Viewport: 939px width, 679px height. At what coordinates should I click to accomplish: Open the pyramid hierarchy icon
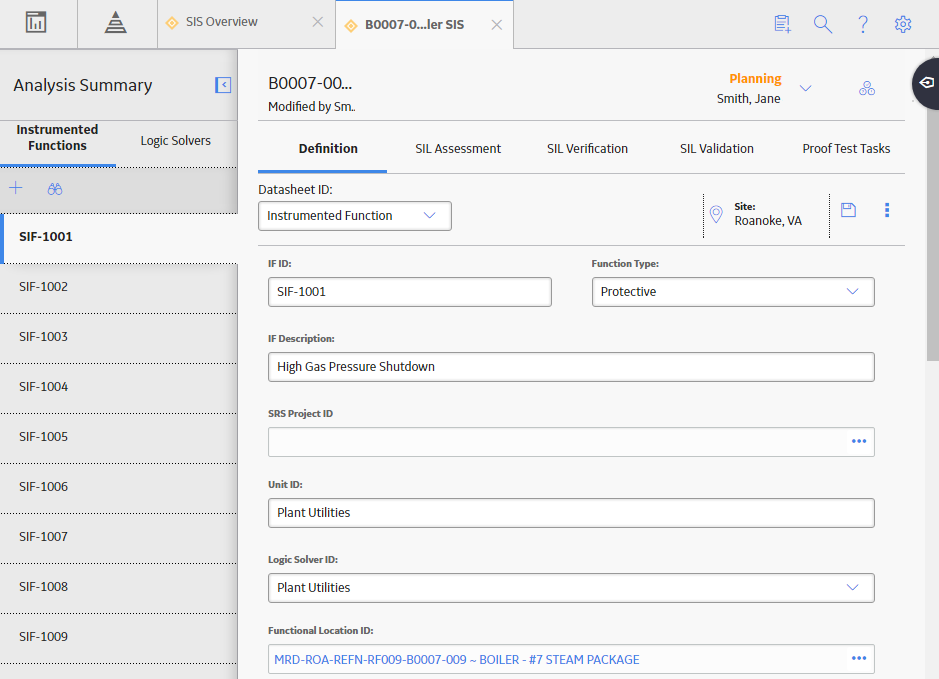pyautogui.click(x=116, y=23)
